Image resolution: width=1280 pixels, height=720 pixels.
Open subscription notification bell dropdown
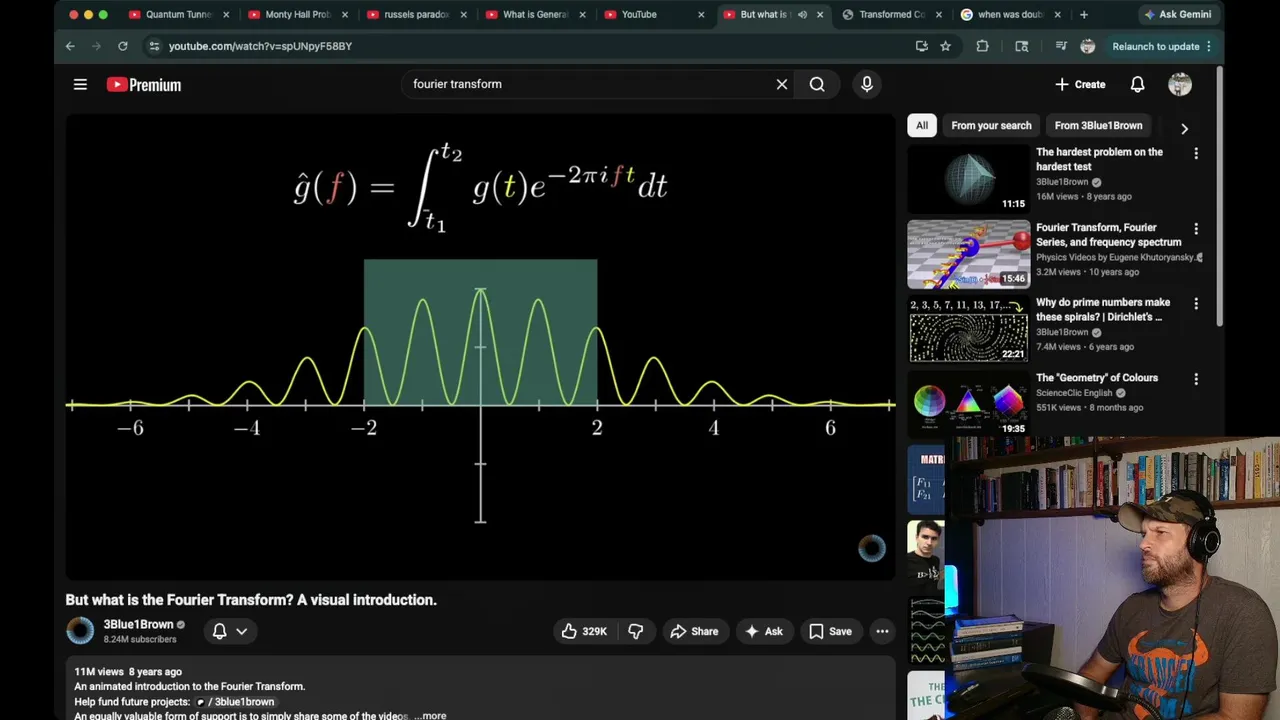pos(229,631)
